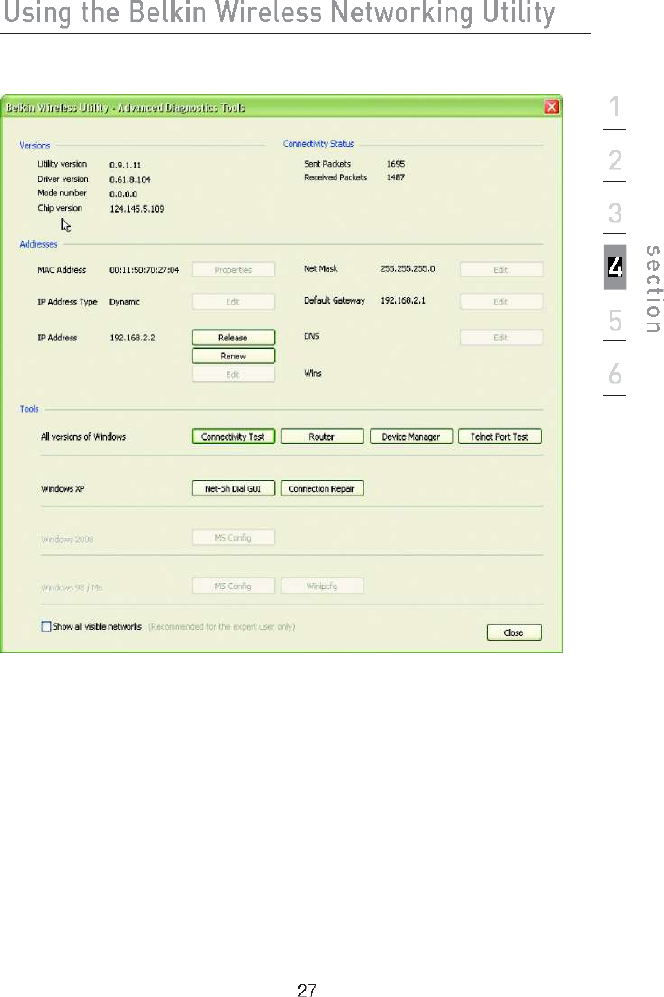Screen dimensions: 664x997
Task: Go to section 5 in page margin
Action: (x=614, y=320)
